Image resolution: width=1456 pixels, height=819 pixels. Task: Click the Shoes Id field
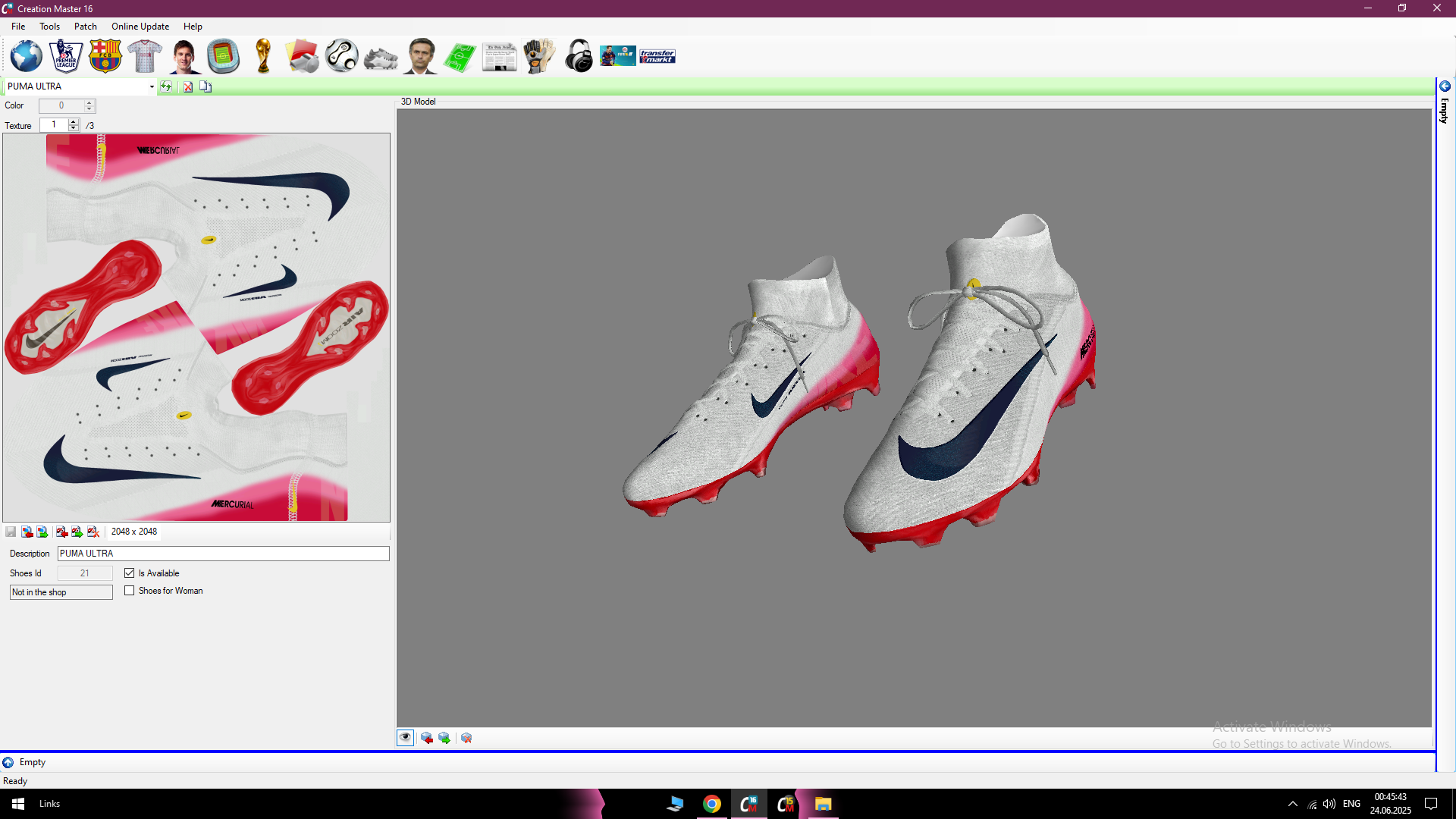[x=85, y=573]
